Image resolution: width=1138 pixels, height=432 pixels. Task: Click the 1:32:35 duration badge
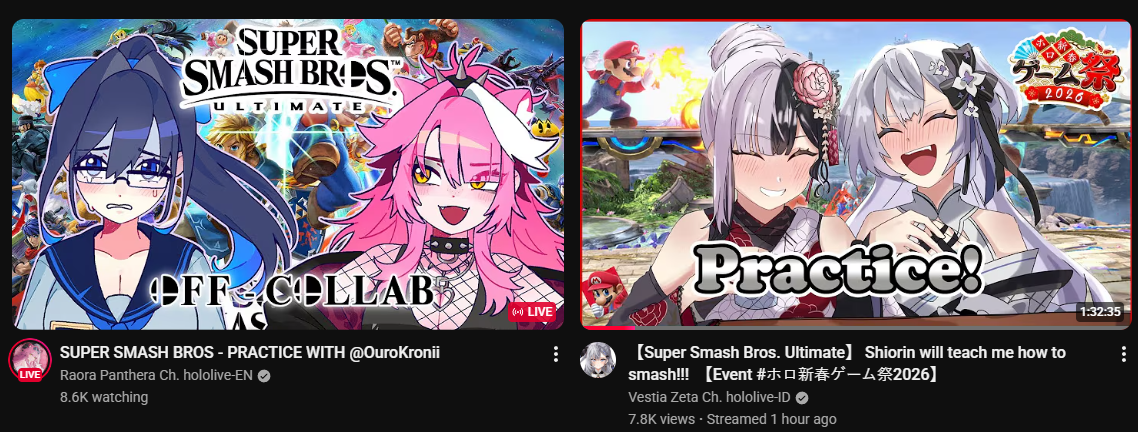[1100, 312]
